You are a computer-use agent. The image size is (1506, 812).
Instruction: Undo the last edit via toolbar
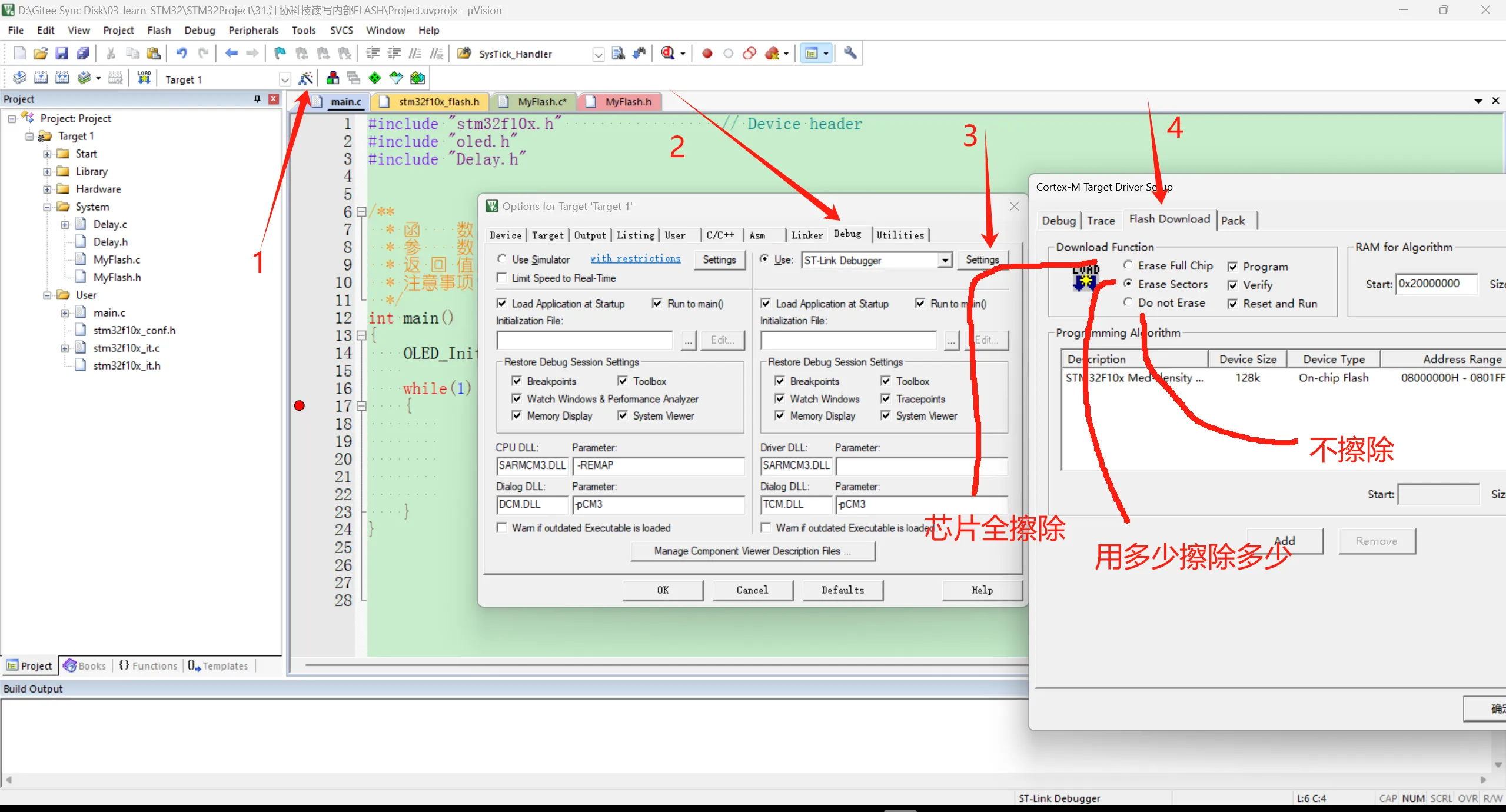(181, 54)
